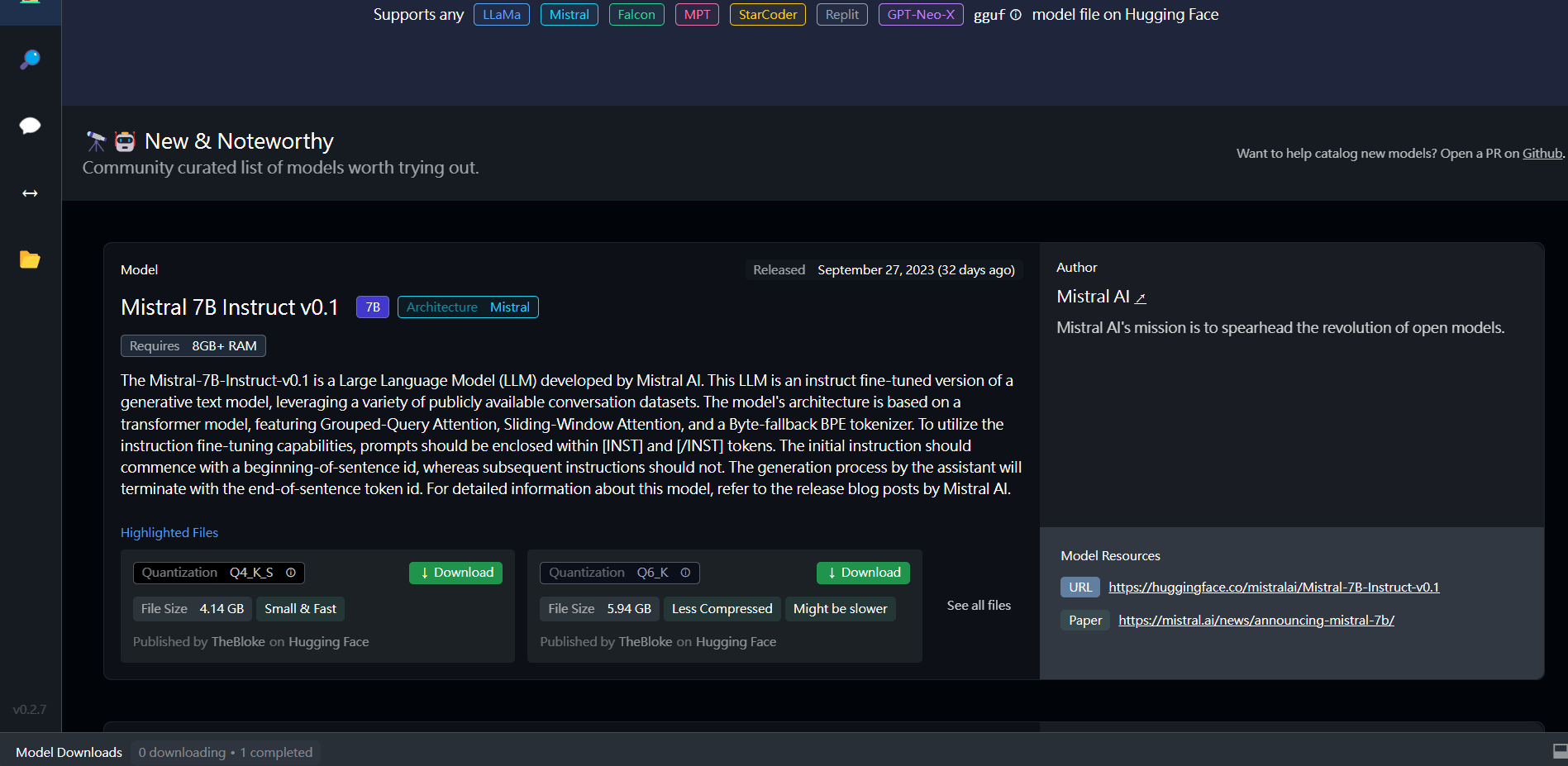
Task: Expand the Model Downloads panel at bottom right
Action: pos(1560,751)
